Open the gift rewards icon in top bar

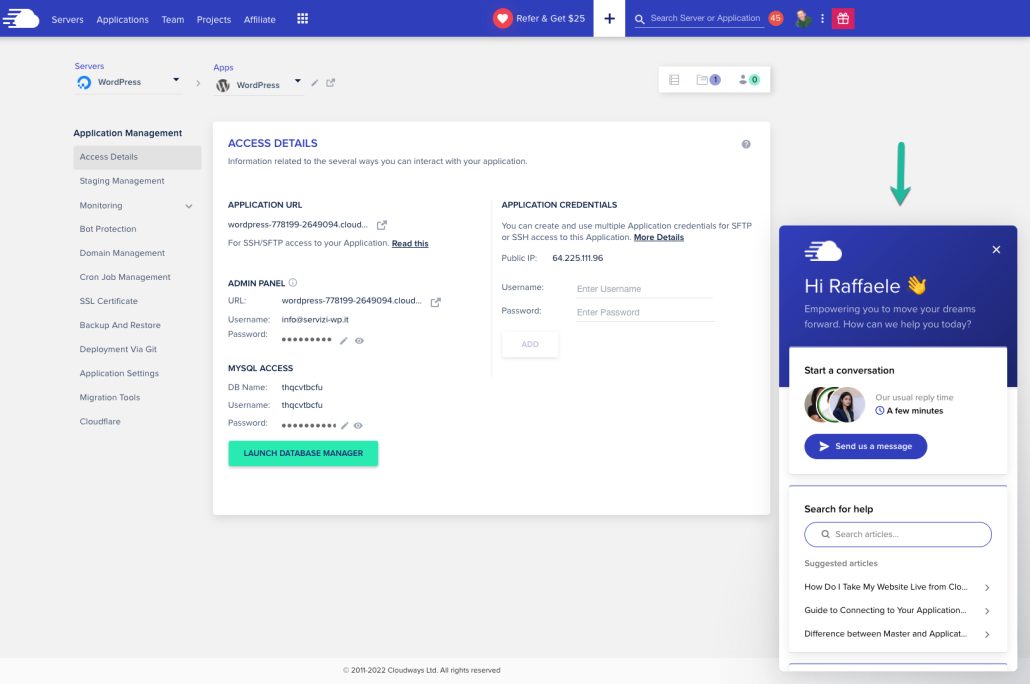(x=843, y=17)
